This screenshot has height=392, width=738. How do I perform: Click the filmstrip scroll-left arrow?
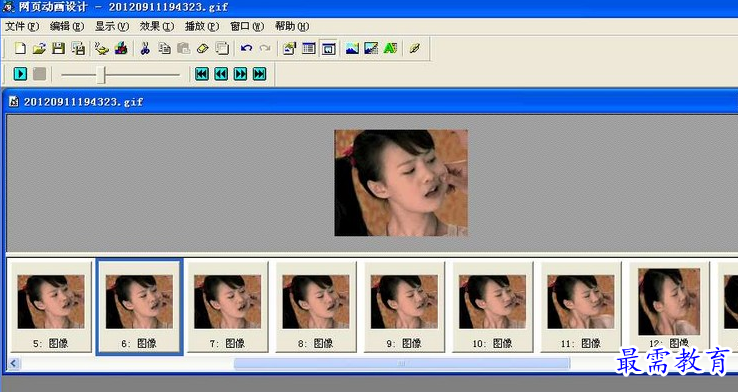(13, 363)
